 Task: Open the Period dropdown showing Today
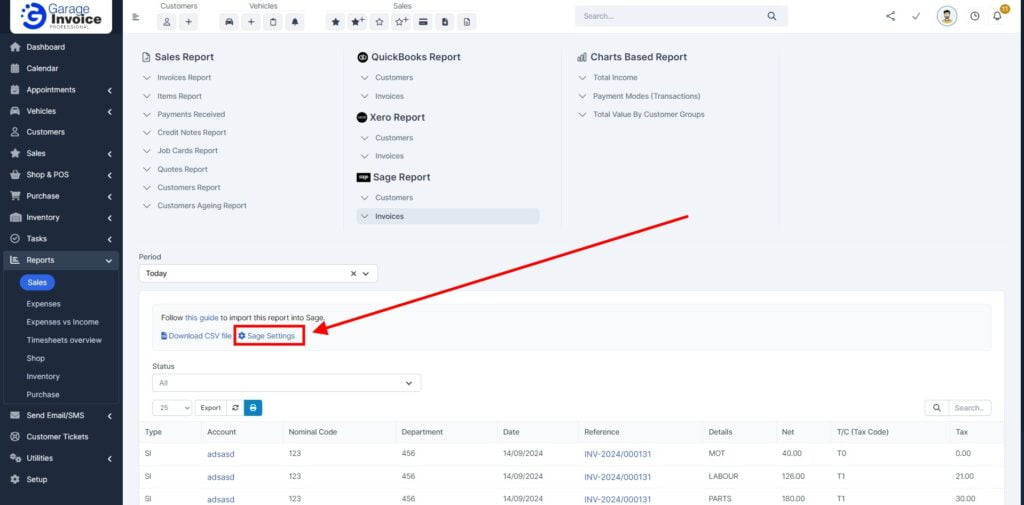(x=258, y=274)
